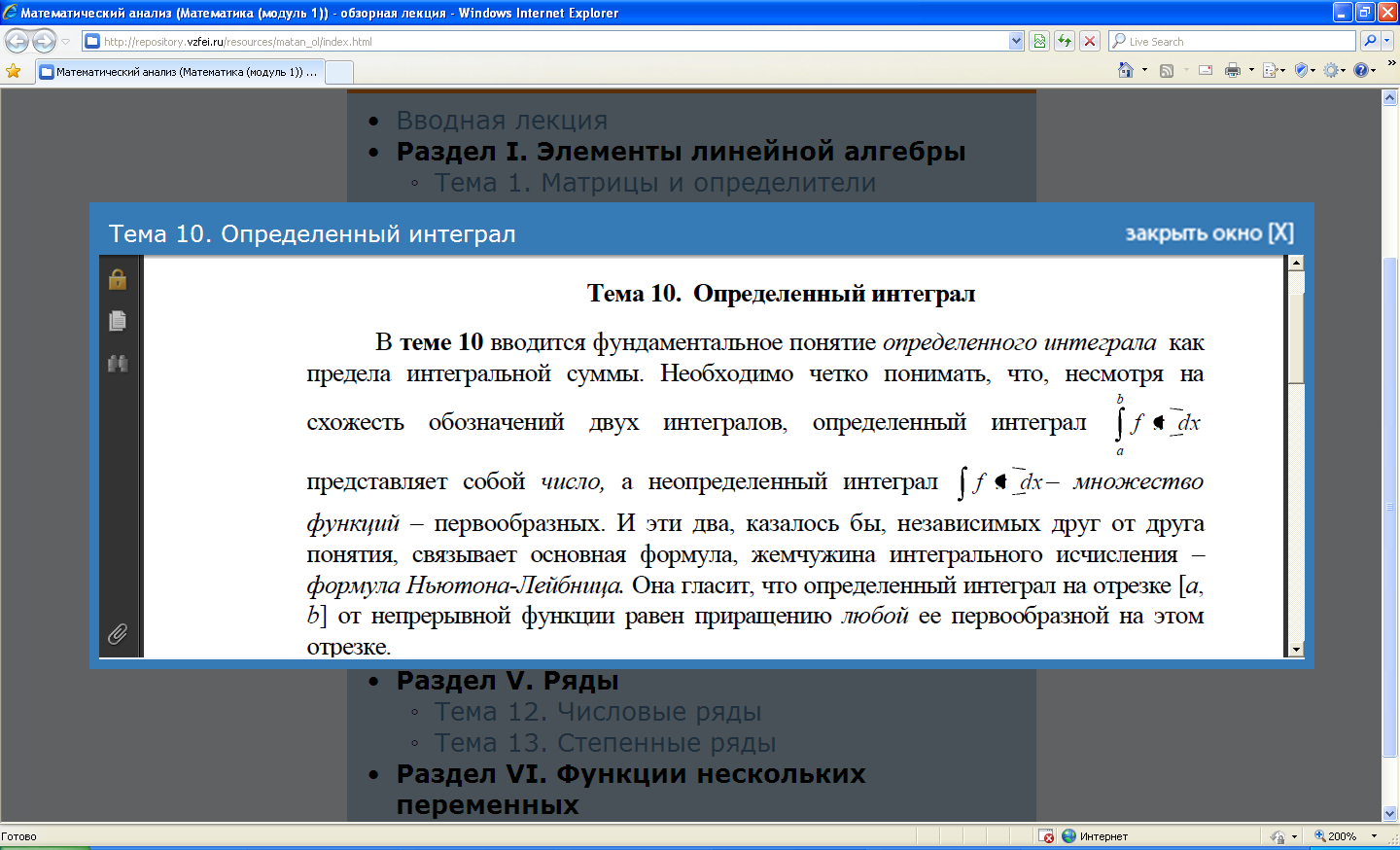Run search with magnifier button
This screenshot has width=1400, height=850.
(1370, 41)
